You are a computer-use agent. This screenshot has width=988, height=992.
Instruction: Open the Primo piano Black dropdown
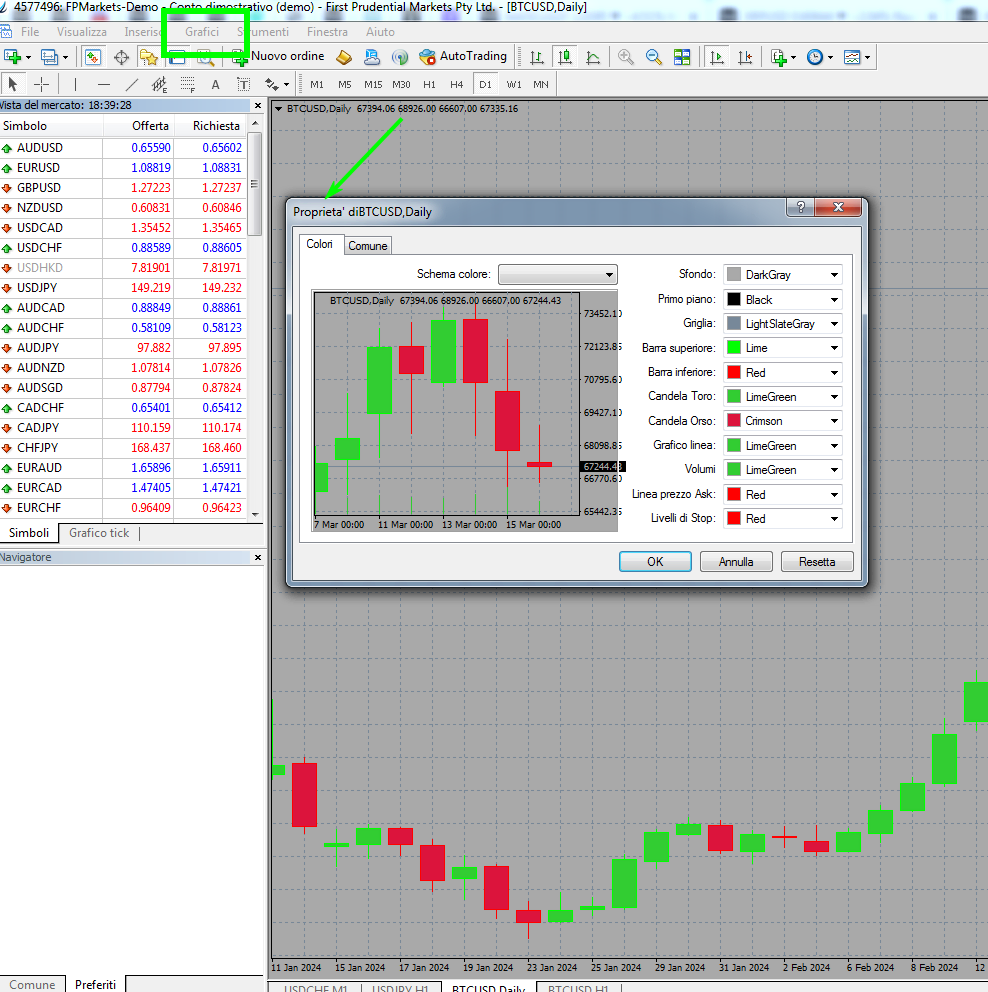(782, 299)
